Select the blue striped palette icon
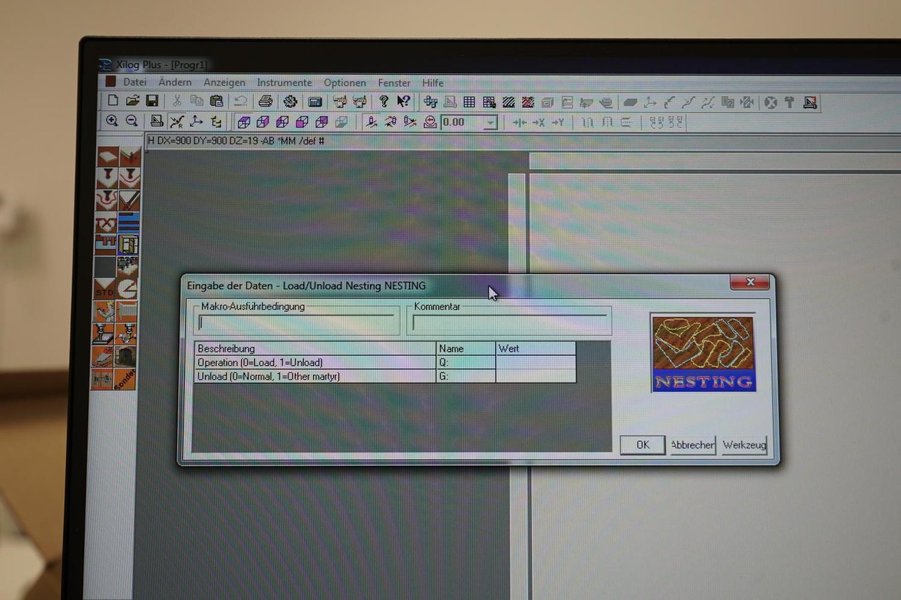This screenshot has height=600, width=901. (x=128, y=223)
